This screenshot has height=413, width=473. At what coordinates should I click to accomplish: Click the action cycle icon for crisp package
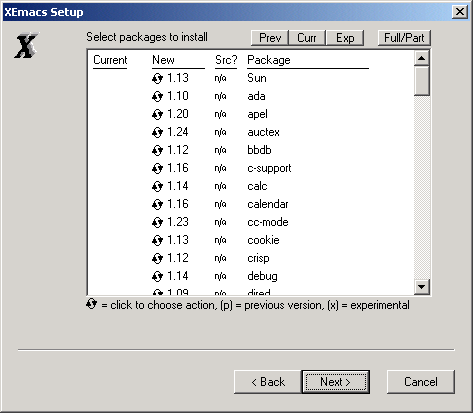coord(157,259)
